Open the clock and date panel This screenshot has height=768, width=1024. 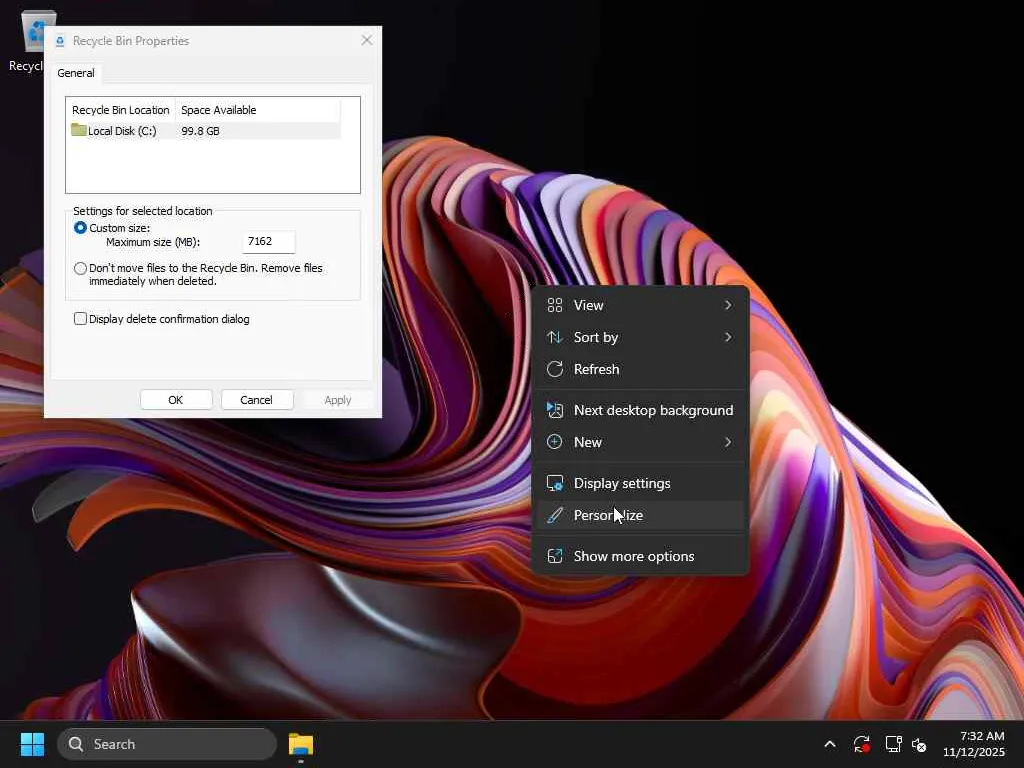(973, 744)
